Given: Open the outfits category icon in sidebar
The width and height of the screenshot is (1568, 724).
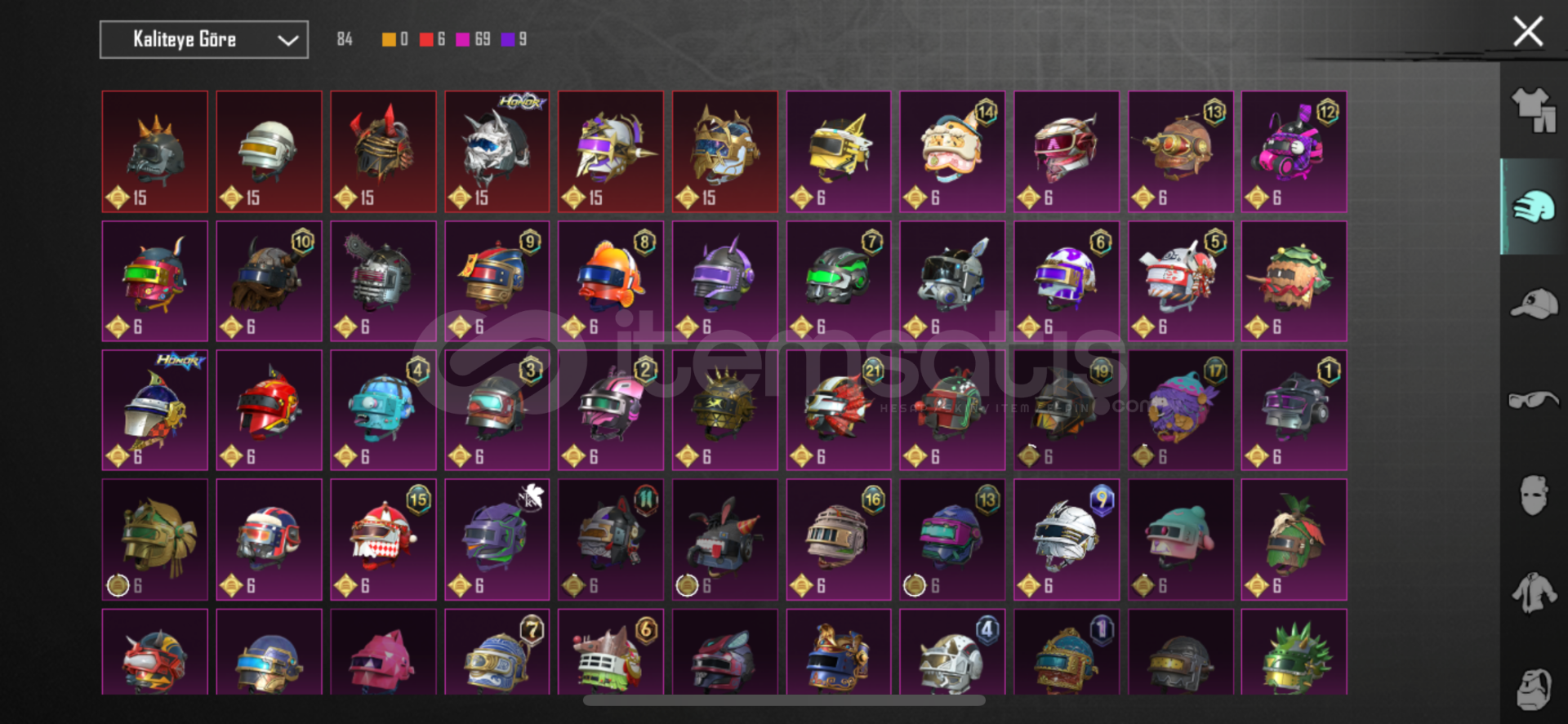Looking at the screenshot, I should click(x=1534, y=110).
